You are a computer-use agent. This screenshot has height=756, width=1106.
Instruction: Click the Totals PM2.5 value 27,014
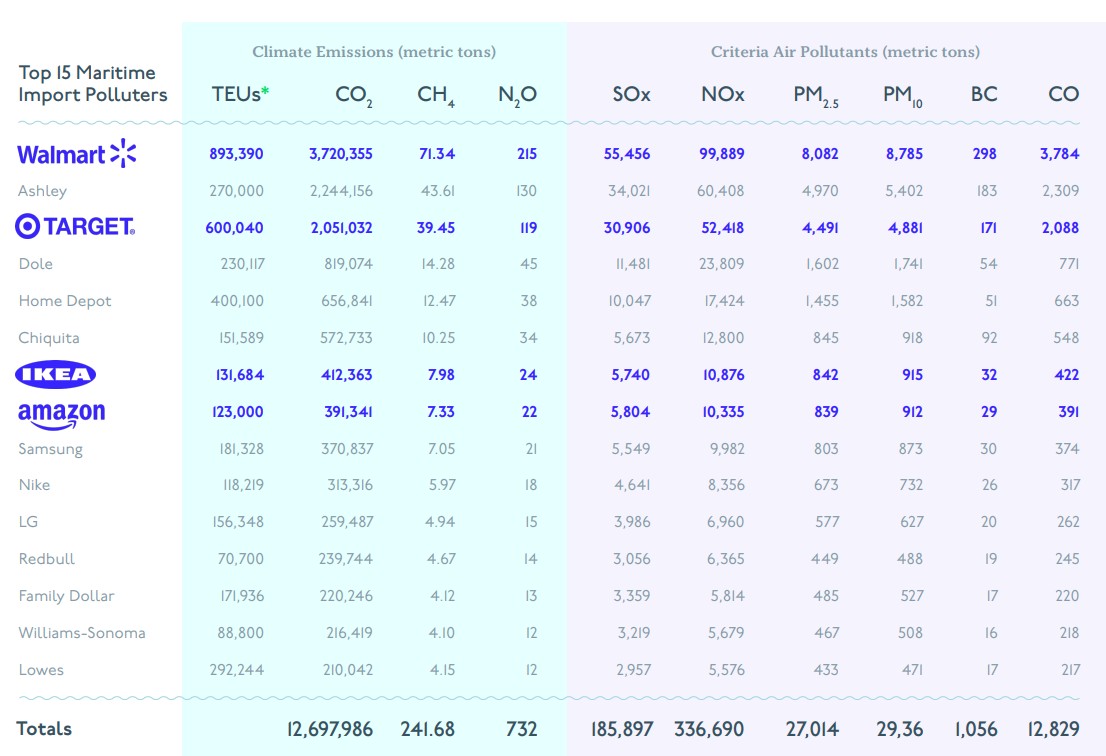click(812, 728)
